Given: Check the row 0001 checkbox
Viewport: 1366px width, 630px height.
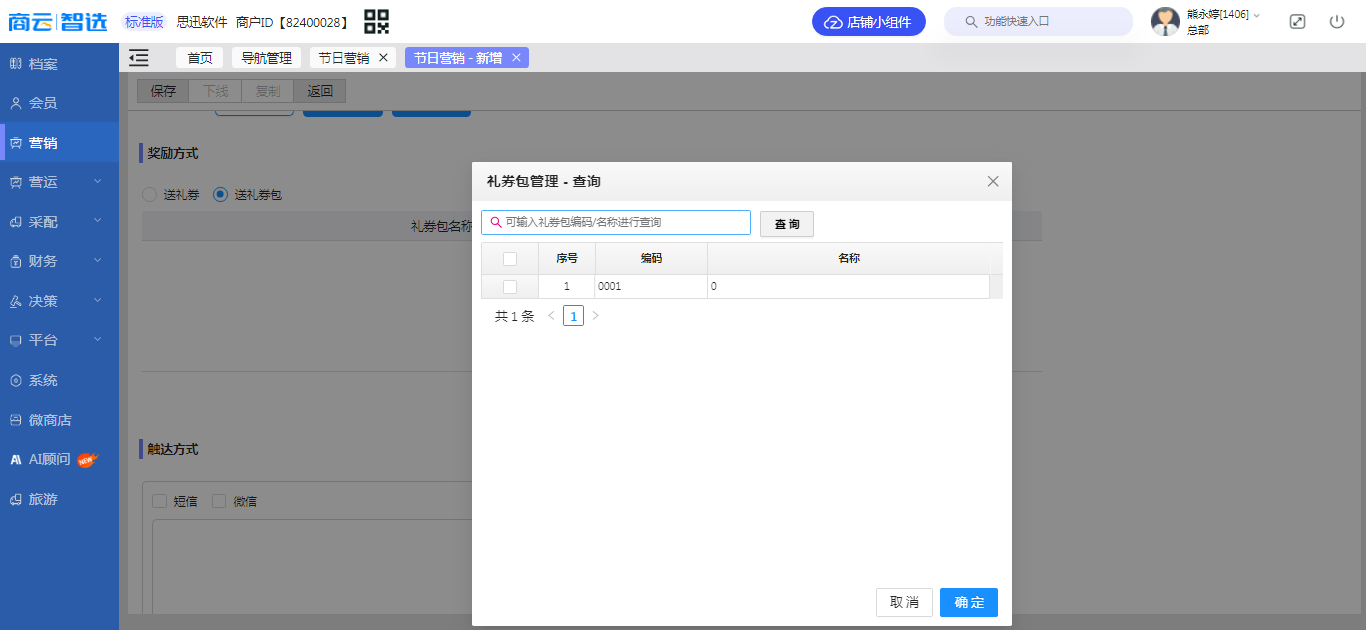Looking at the screenshot, I should [x=510, y=287].
